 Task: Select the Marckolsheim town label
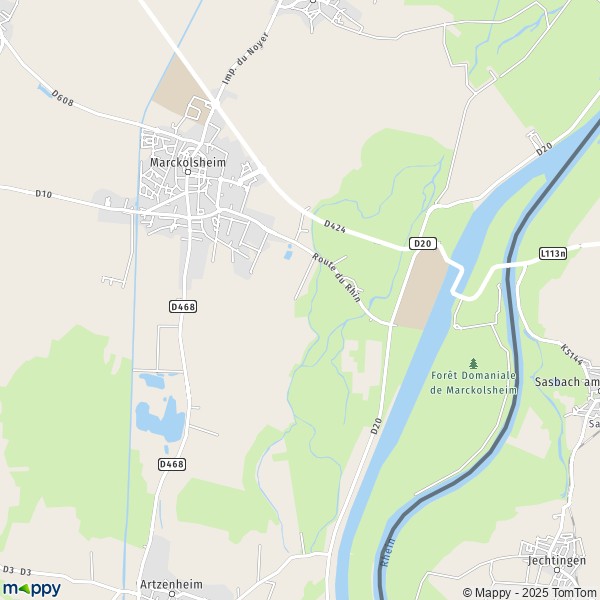pos(188,162)
